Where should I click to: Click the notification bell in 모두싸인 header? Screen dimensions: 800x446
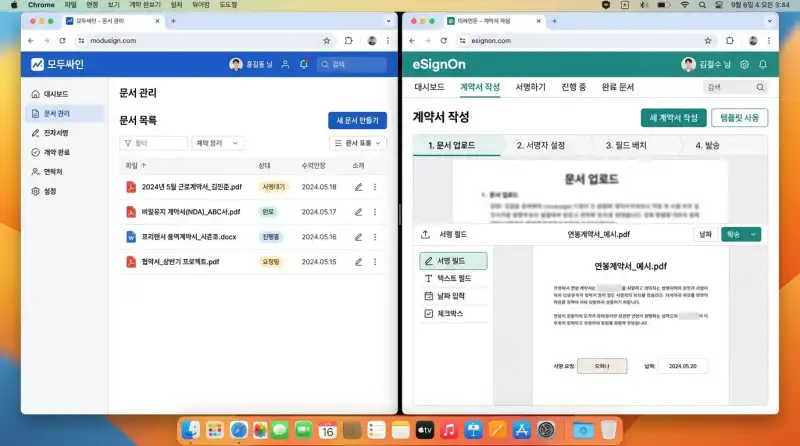click(x=304, y=65)
